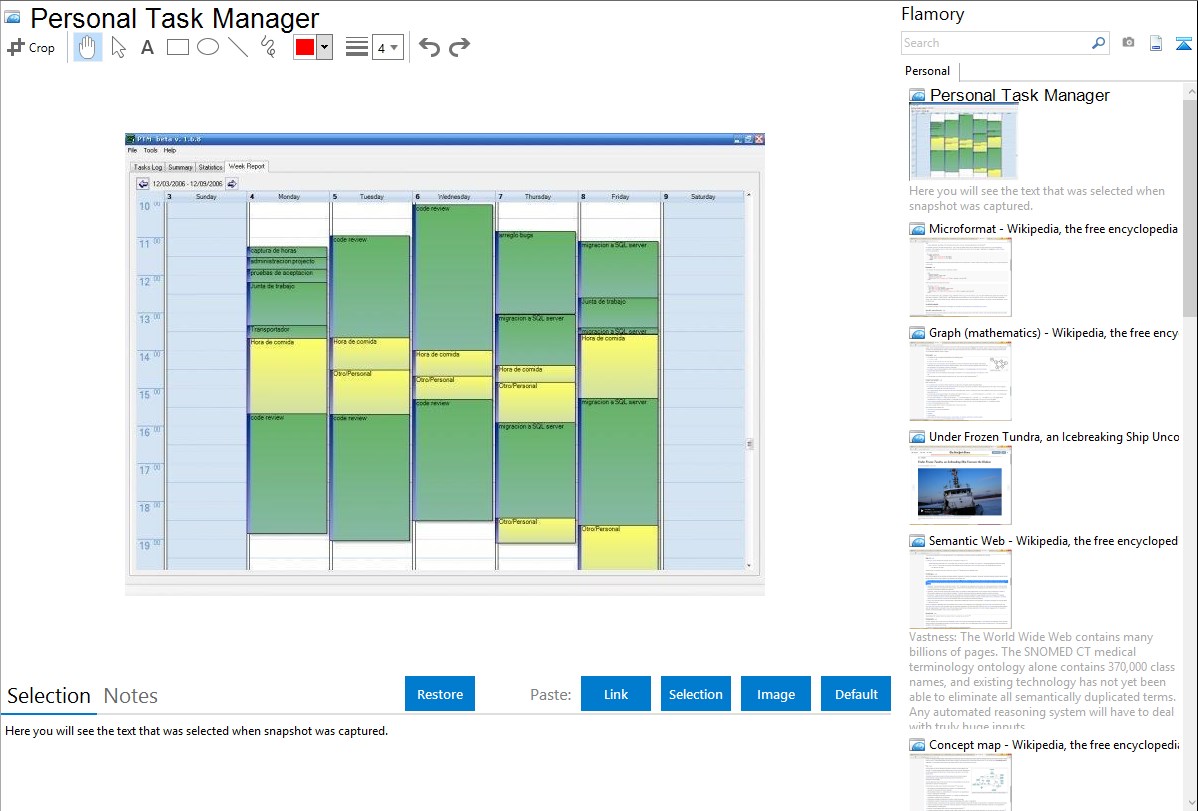This screenshot has height=811, width=1198.
Task: Click the Graph (mathematics) - Wikipedia title
Action: [1053, 333]
